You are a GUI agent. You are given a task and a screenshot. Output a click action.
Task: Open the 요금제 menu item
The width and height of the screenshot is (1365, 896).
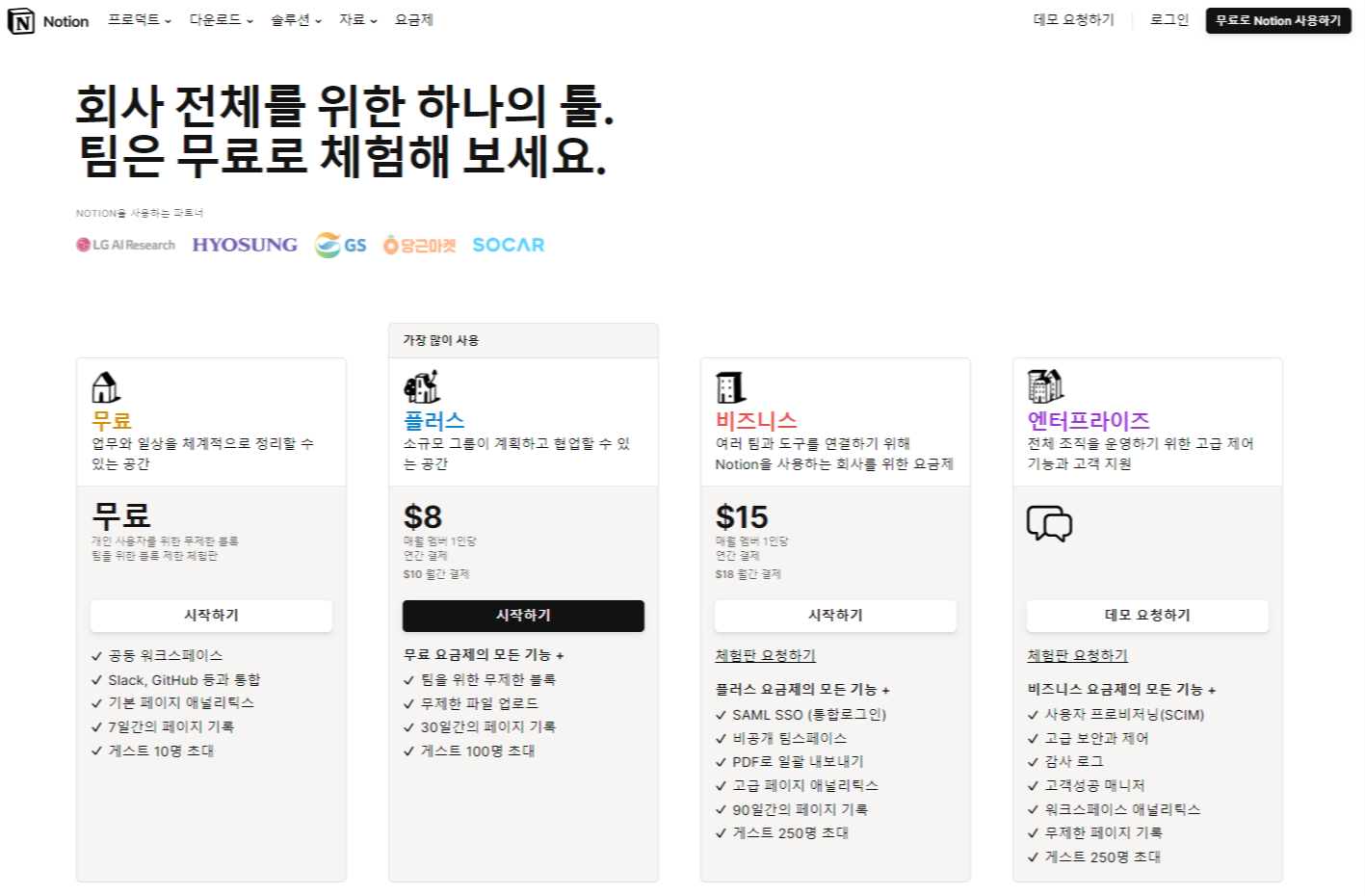pyautogui.click(x=414, y=20)
